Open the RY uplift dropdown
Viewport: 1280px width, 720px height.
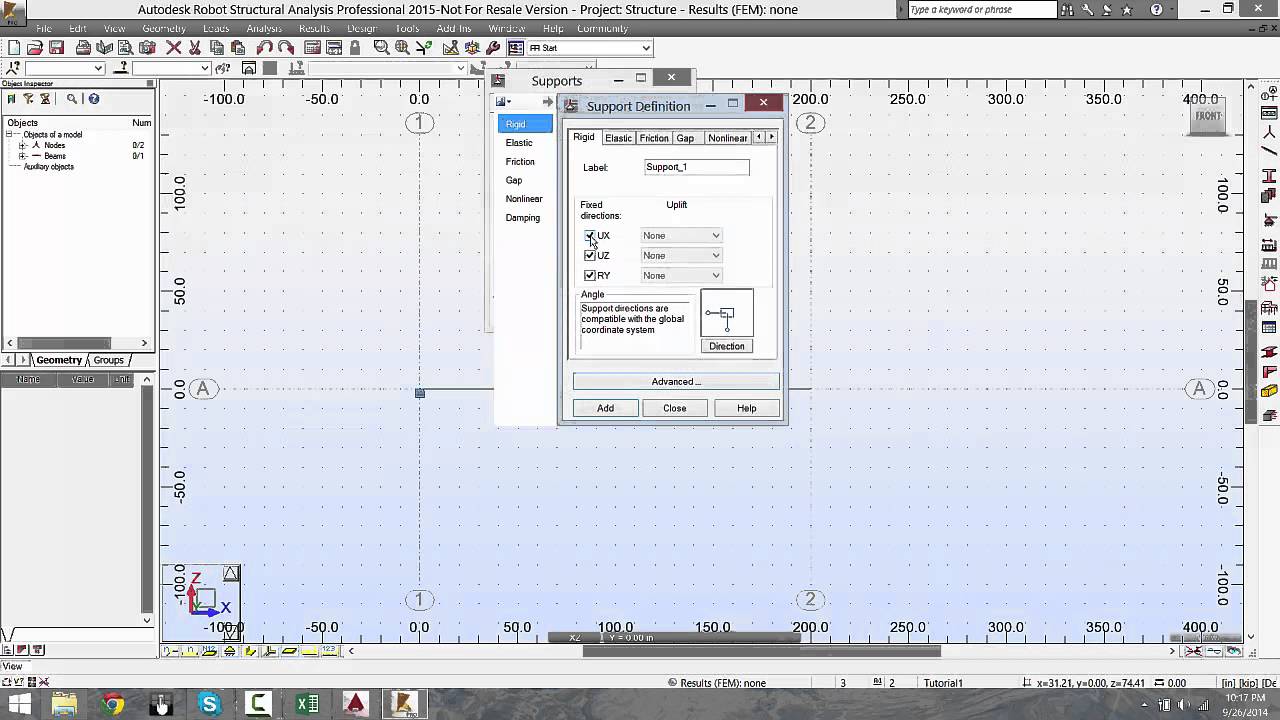point(681,276)
